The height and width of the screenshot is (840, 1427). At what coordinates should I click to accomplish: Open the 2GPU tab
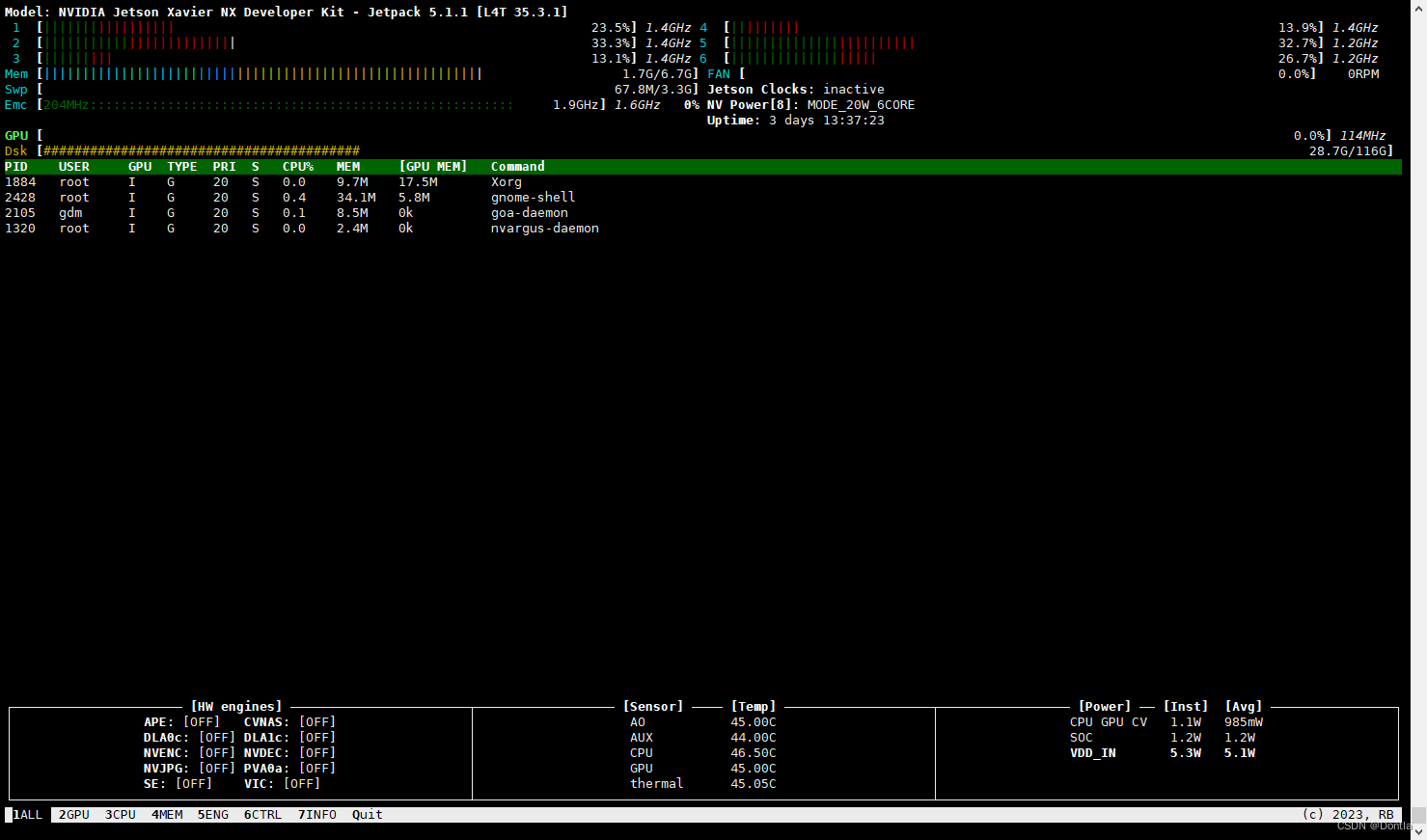(x=74, y=815)
